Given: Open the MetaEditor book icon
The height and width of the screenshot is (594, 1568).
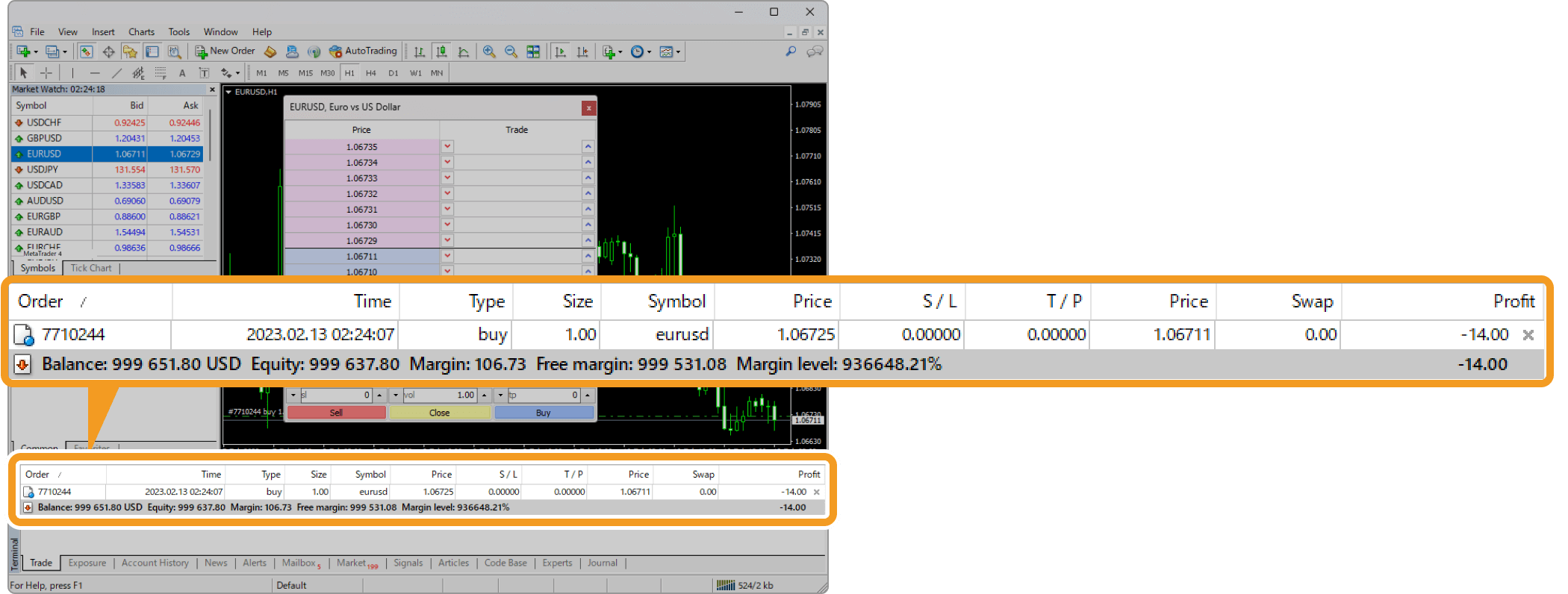Looking at the screenshot, I should [270, 51].
